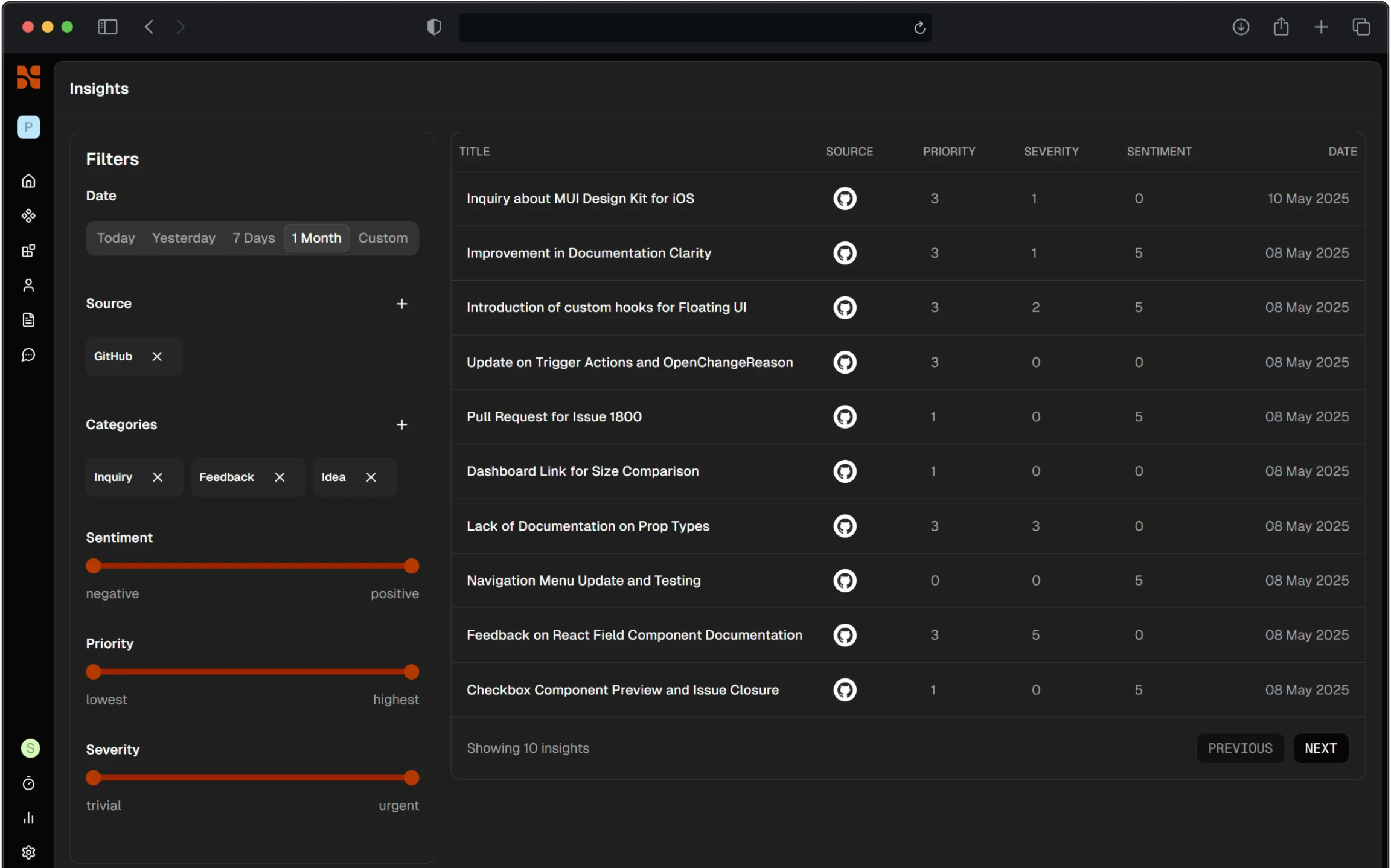Viewport: 1391px width, 868px height.
Task: Click the Sentiment slider negative handle
Action: pyautogui.click(x=94, y=566)
